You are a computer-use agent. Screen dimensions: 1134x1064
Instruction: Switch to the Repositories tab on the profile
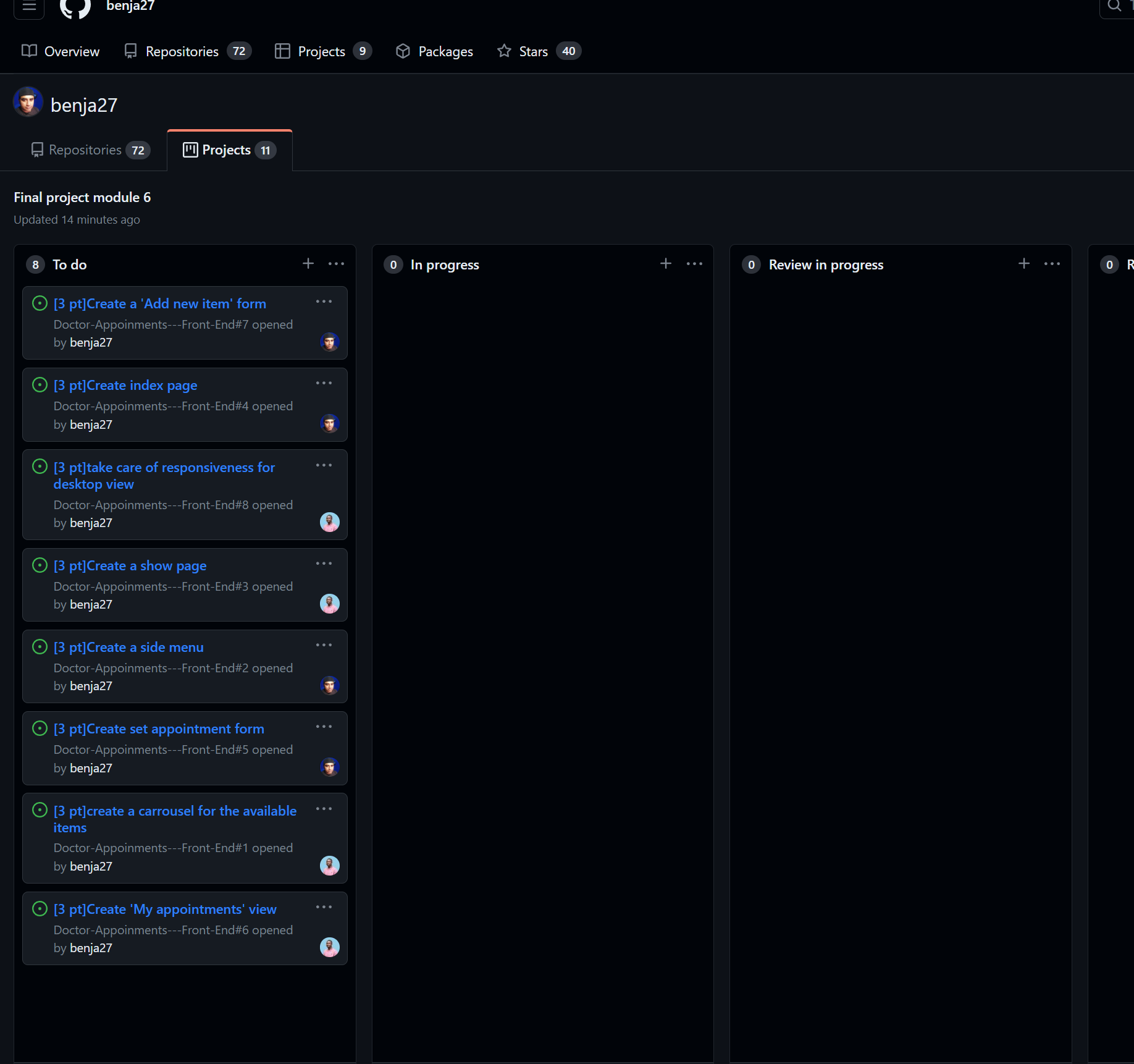click(85, 150)
